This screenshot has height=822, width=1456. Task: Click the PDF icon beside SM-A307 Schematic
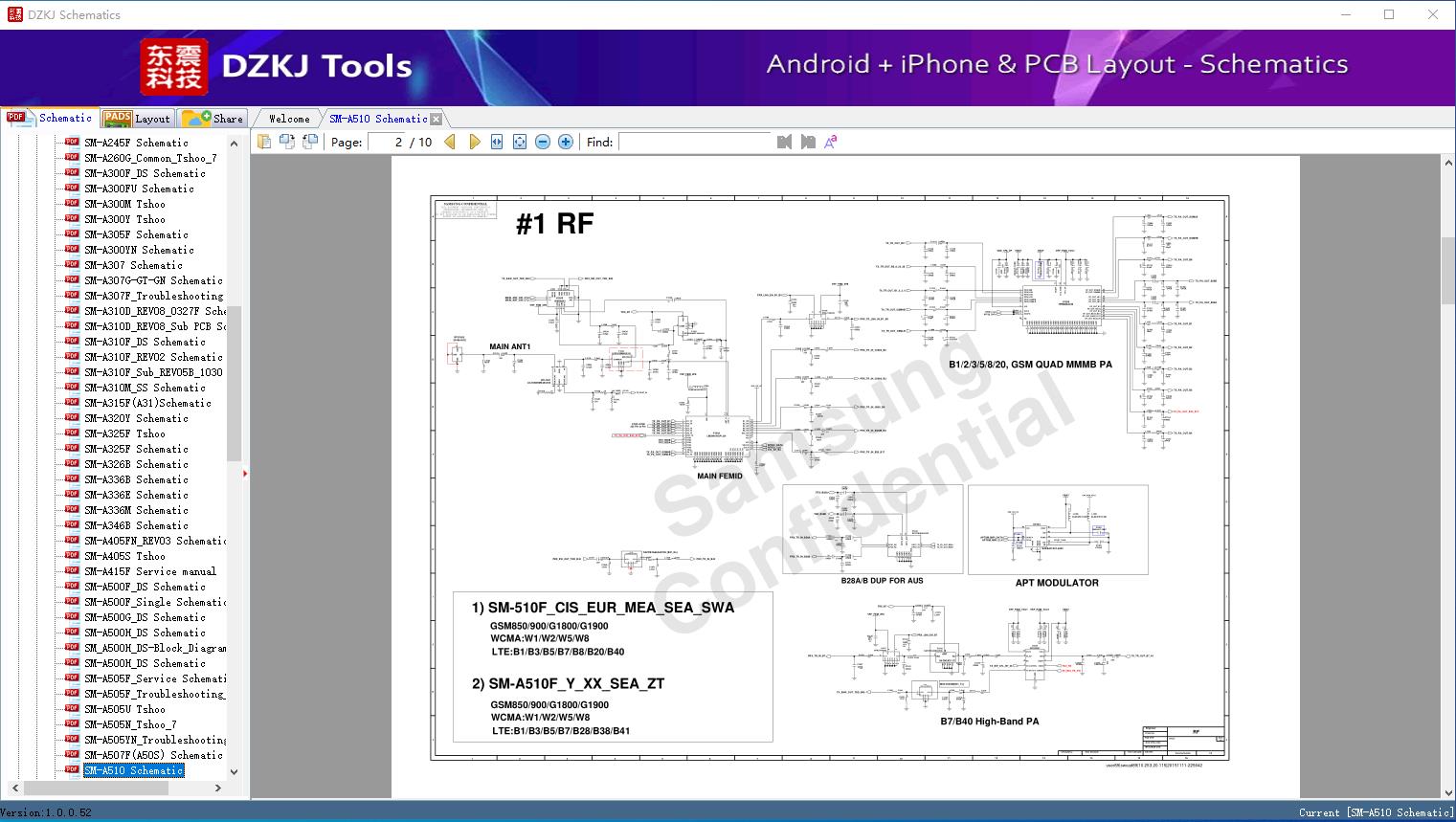(72, 264)
